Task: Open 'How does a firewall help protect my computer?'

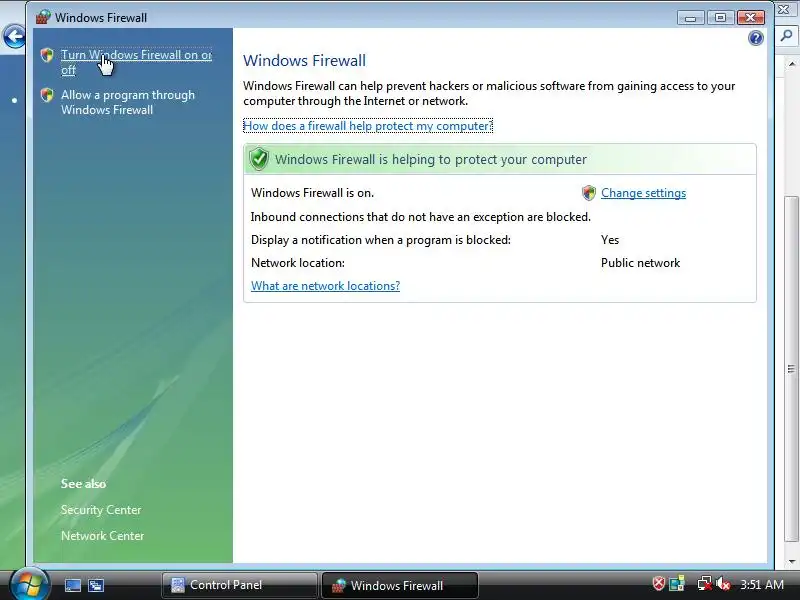Action: (x=368, y=126)
